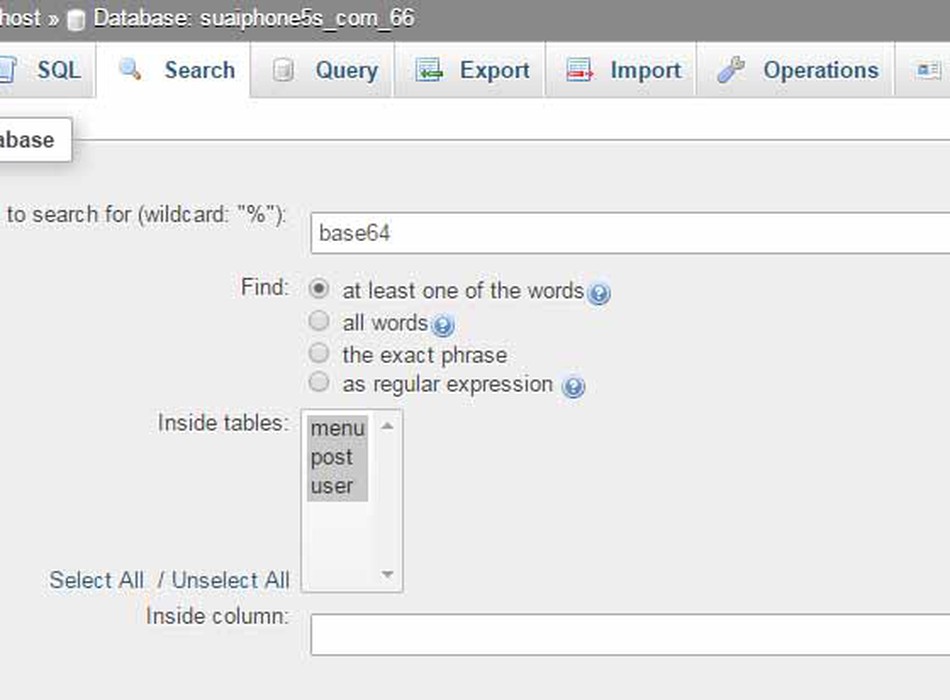Switch to the Operations tab
Viewport: 950px width, 700px height.
pos(820,70)
